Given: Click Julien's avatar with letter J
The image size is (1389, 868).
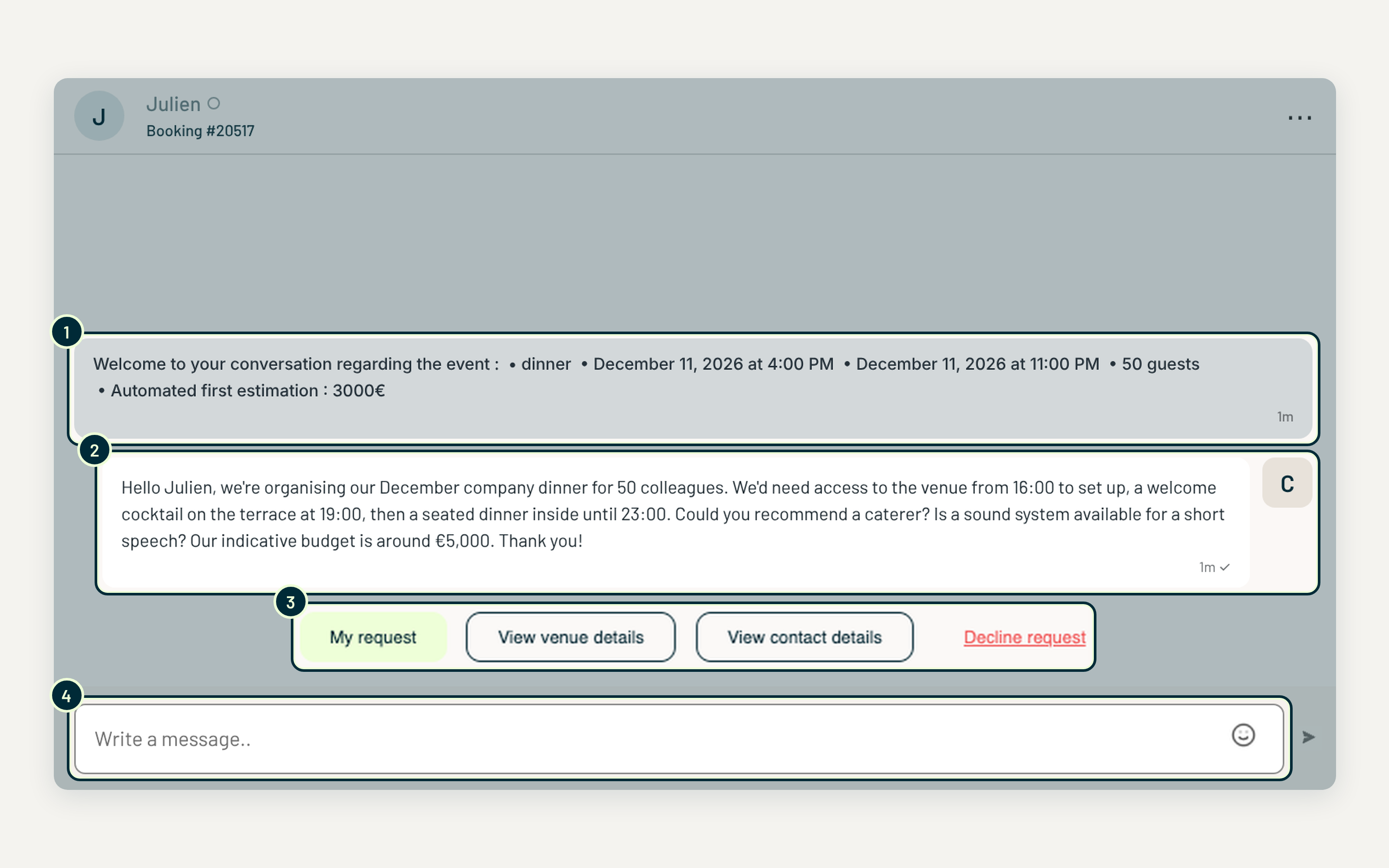Looking at the screenshot, I should click(x=99, y=116).
